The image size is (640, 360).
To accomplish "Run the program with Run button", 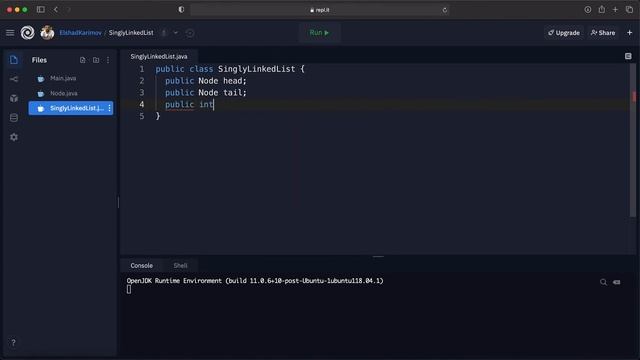I will 319,33.
